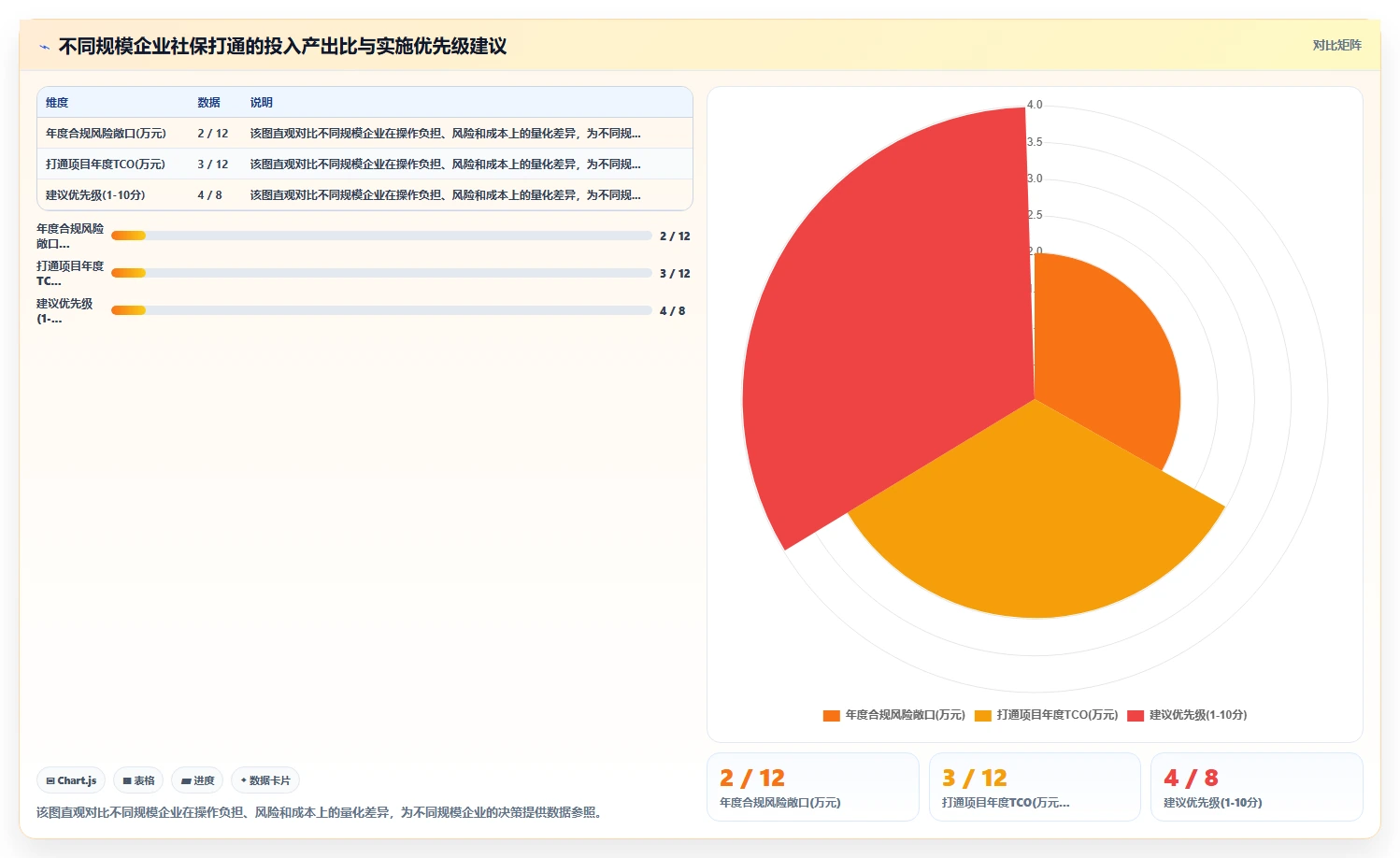1400x858 pixels.
Task: Click the 维度 column header
Action: [x=57, y=103]
